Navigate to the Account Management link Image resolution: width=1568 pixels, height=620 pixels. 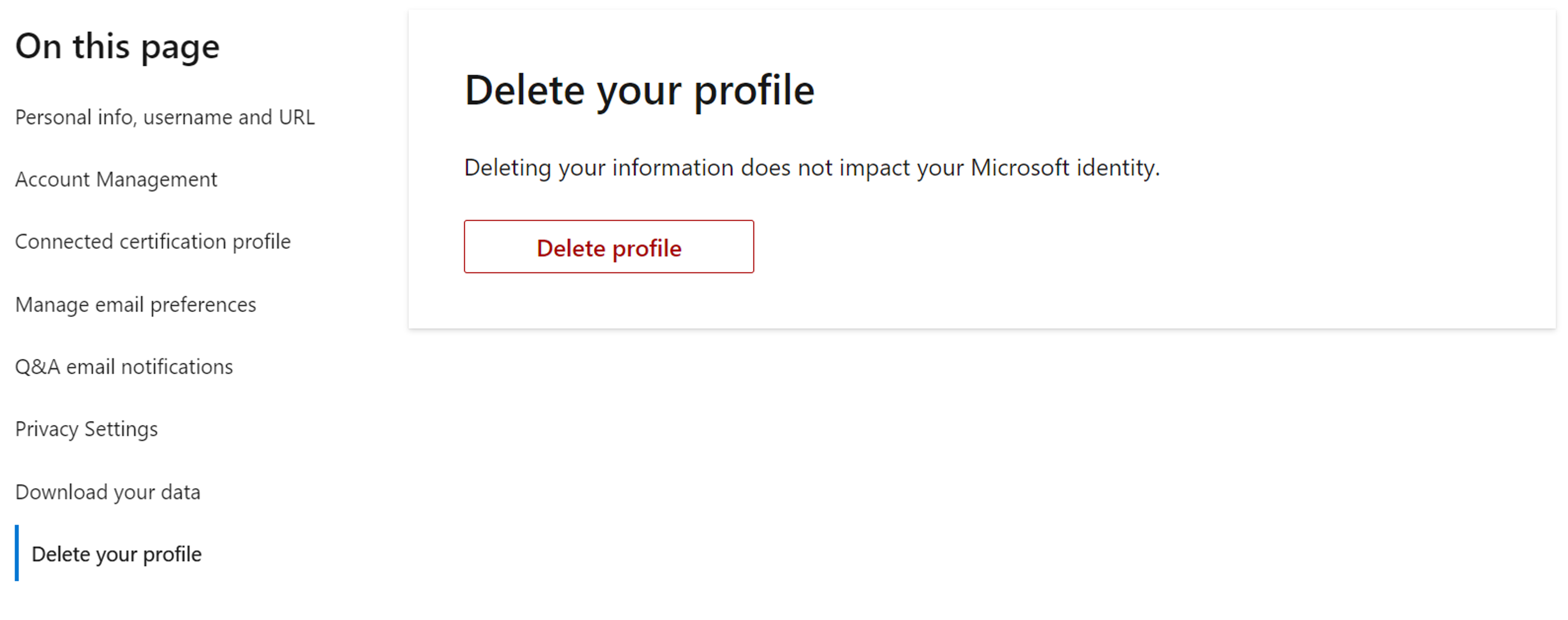pyautogui.click(x=117, y=179)
